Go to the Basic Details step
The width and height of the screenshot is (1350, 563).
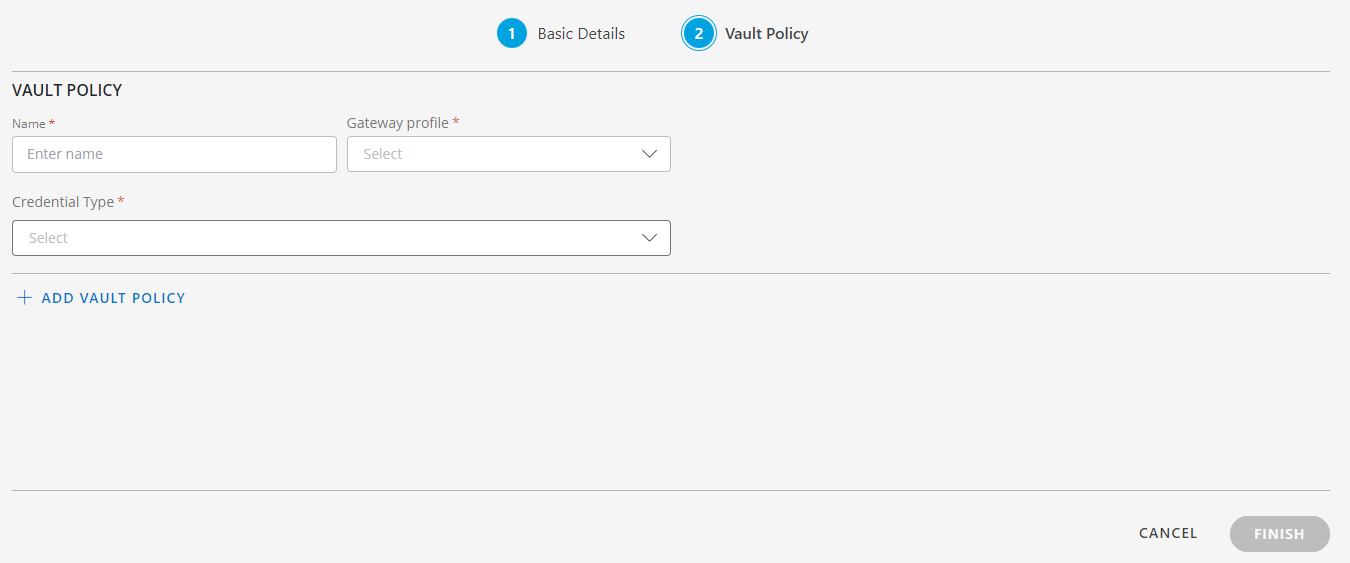point(581,34)
